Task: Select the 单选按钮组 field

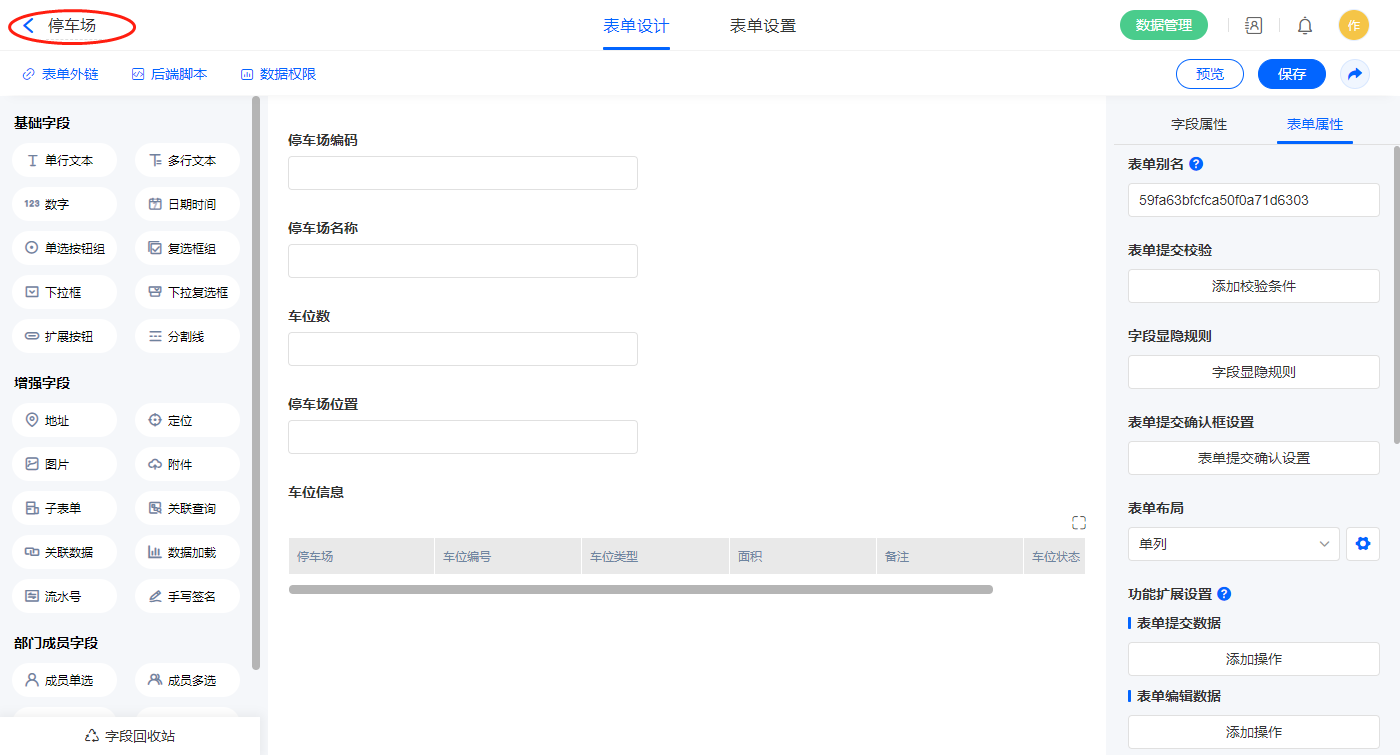Action: [x=65, y=248]
